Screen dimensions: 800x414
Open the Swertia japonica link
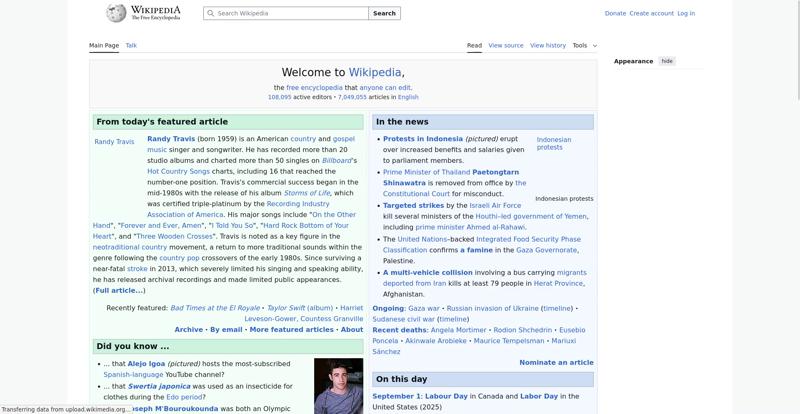(159, 386)
